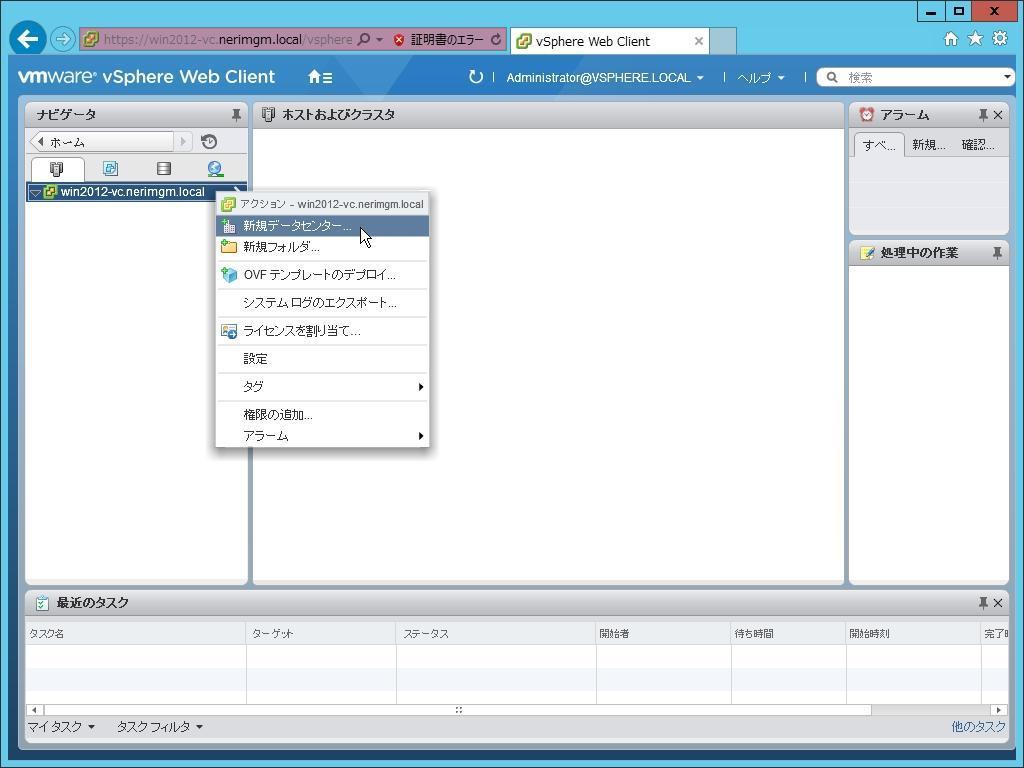Viewport: 1024px width, 768px height.
Task: Select the 確認... alarms tab
Action: click(978, 145)
